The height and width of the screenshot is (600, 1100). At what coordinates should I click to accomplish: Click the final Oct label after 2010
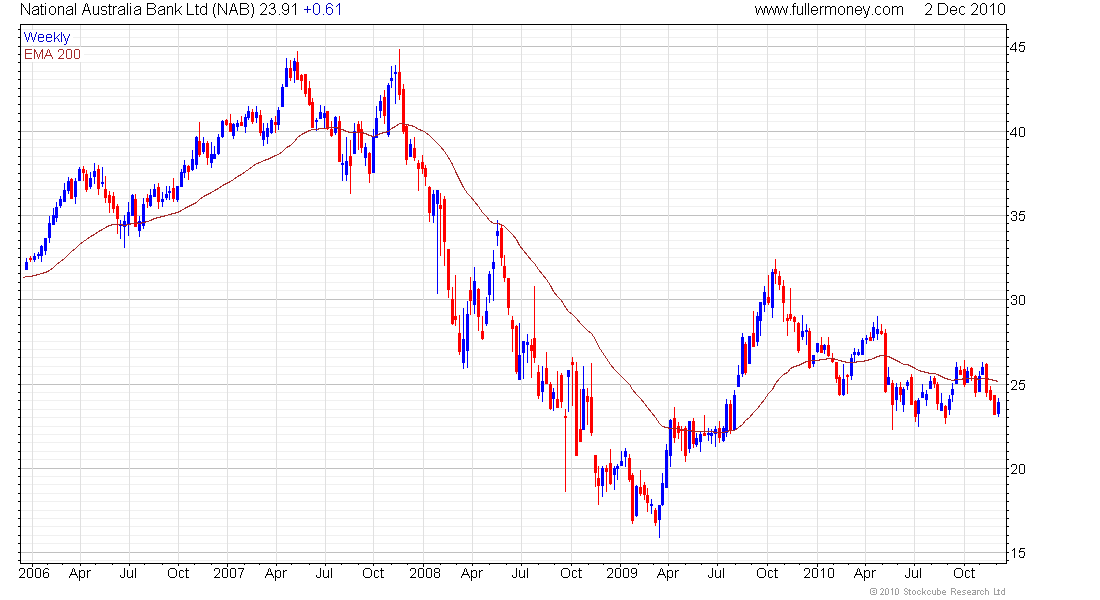(964, 573)
